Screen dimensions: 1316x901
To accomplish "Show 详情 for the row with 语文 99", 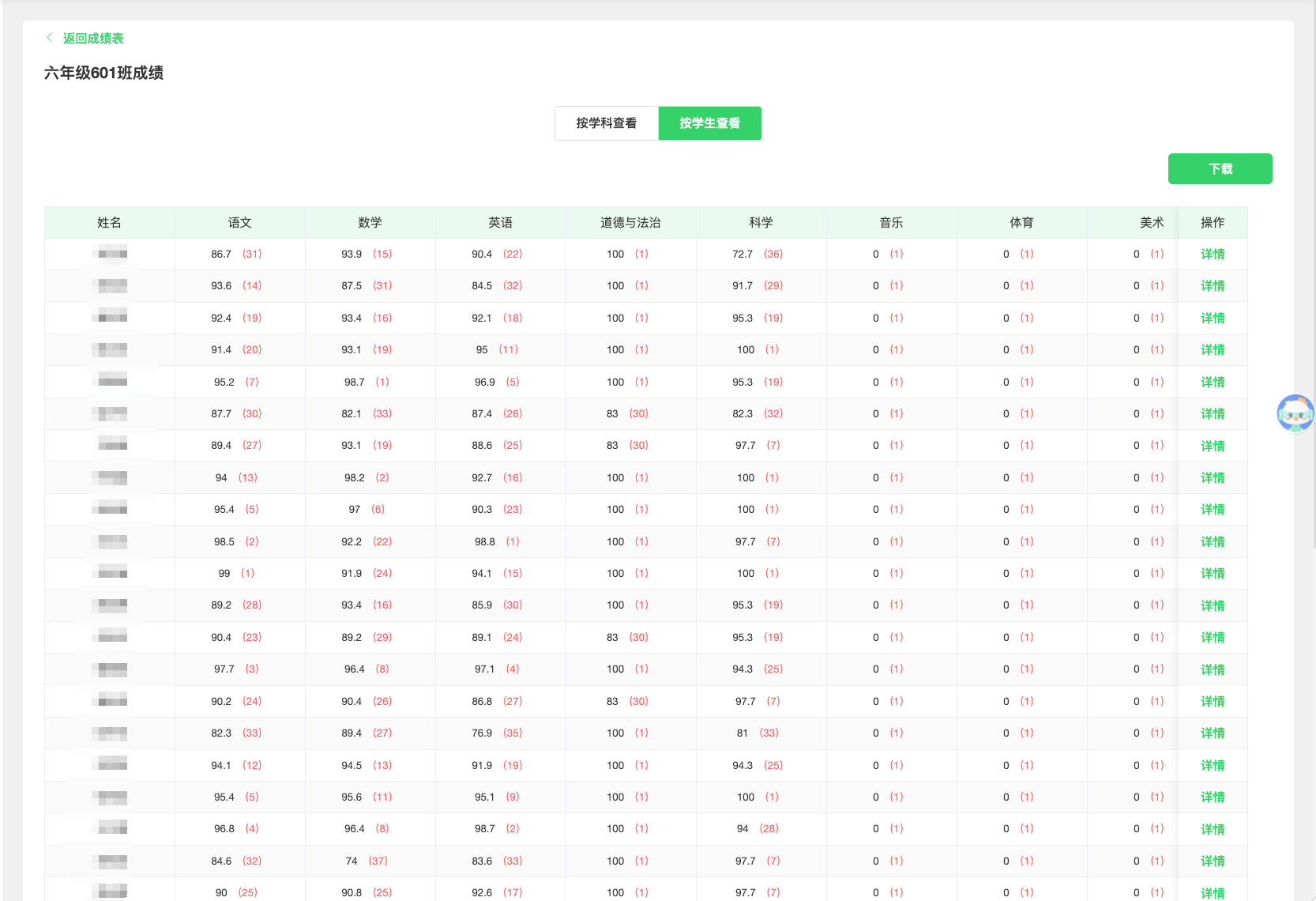I will [1213, 573].
